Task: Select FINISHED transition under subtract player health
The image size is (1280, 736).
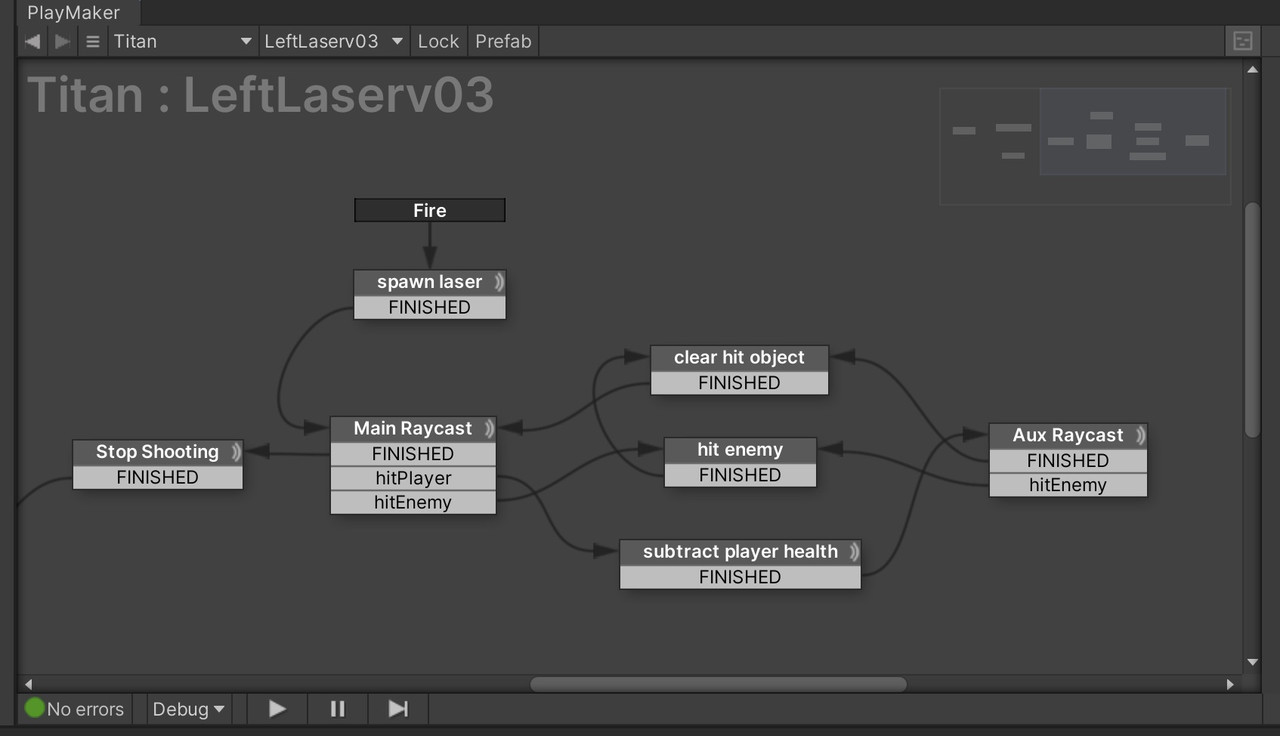Action: pos(740,577)
